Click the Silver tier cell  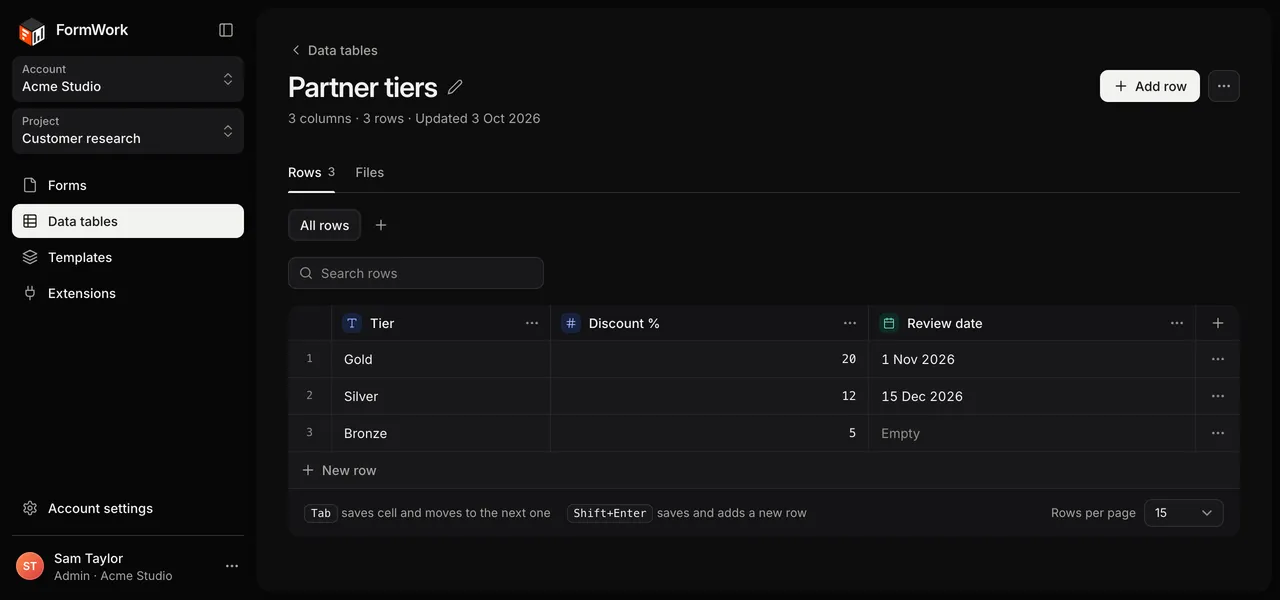point(441,396)
